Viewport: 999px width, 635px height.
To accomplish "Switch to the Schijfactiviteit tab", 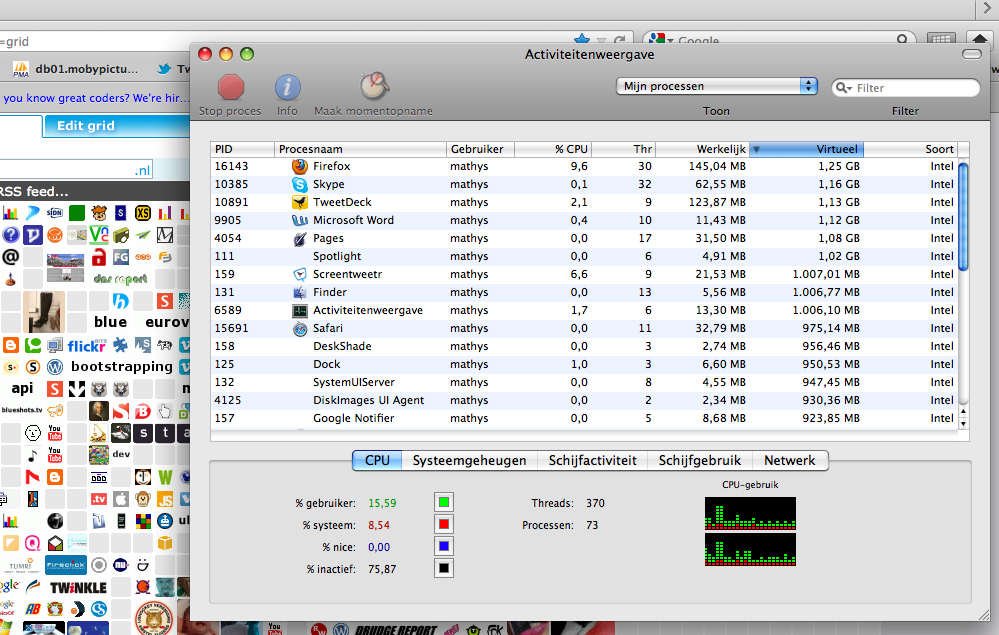I will point(592,461).
